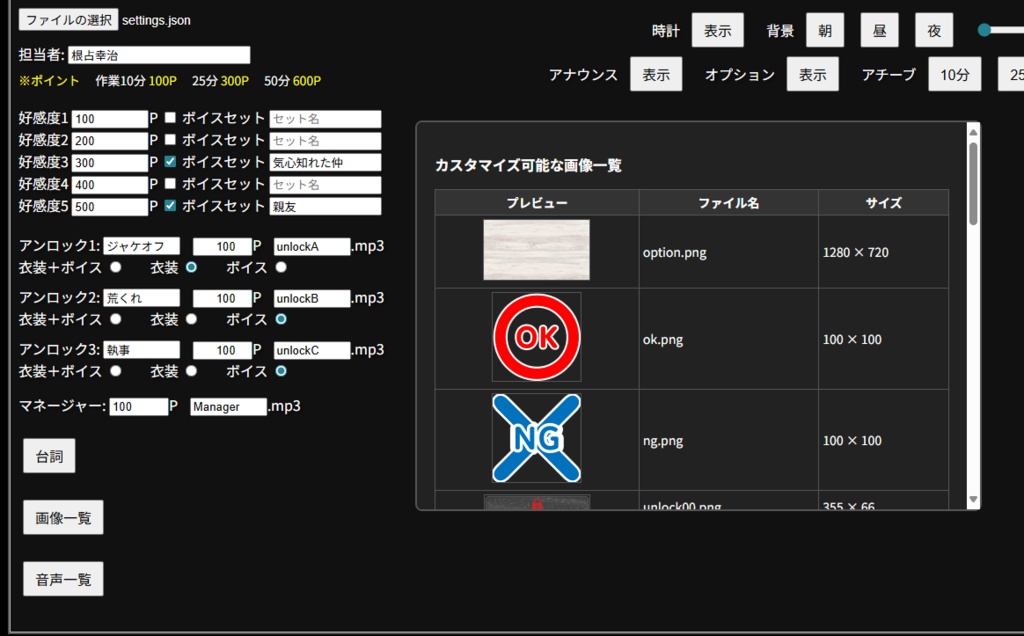Edit the unlockC mp3 filename field
This screenshot has height=636, width=1024.
click(x=312, y=350)
